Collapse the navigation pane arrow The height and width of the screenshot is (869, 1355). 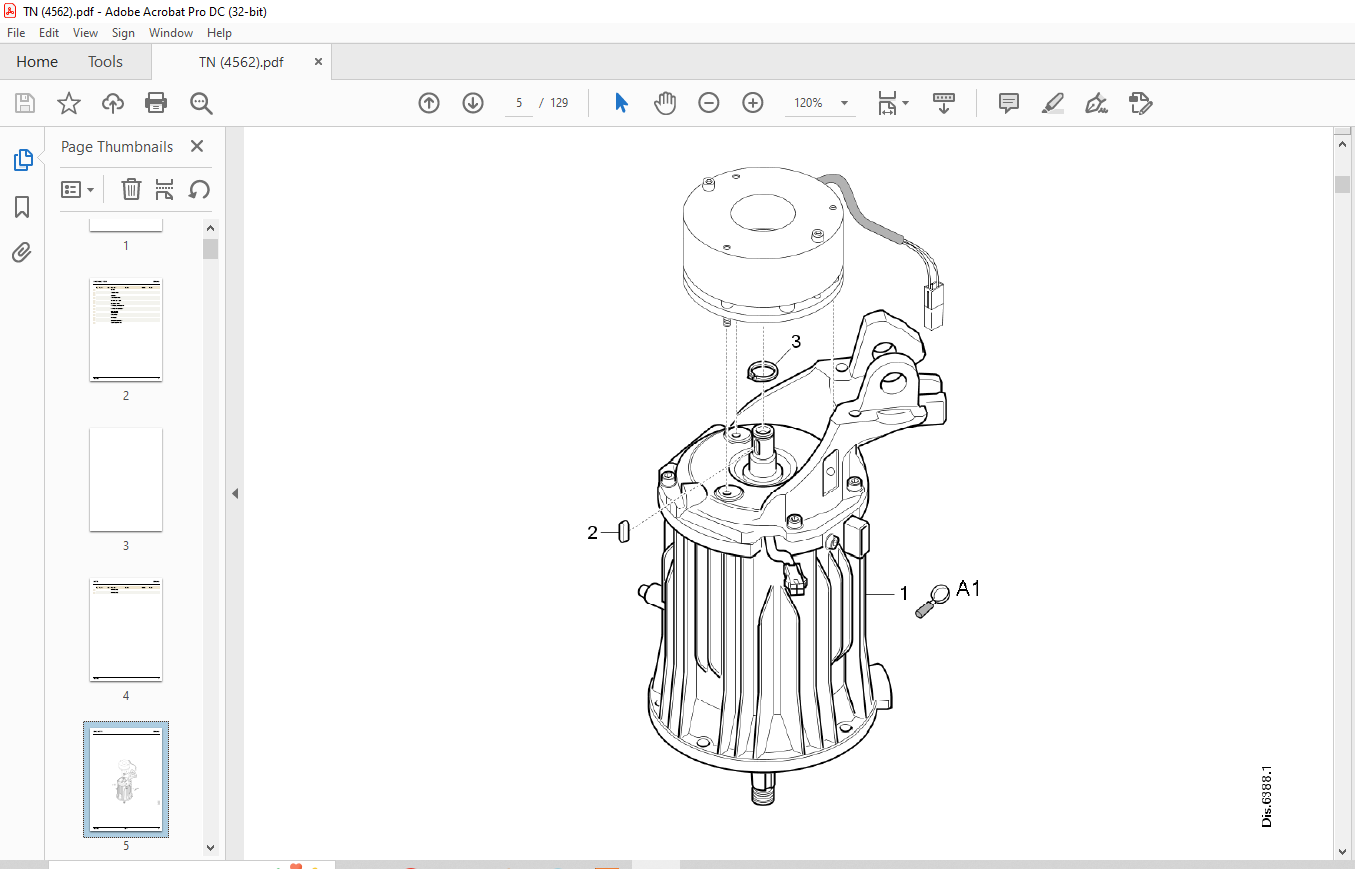tap(235, 494)
